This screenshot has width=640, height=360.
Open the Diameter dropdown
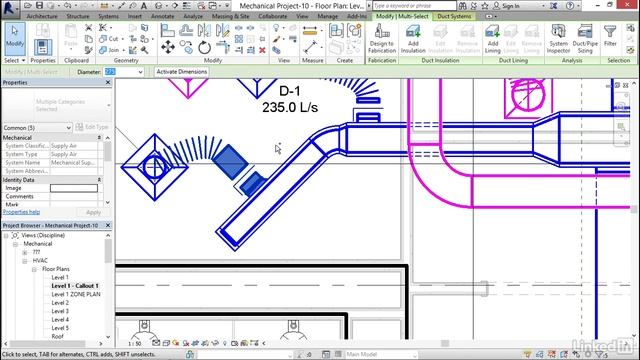[x=140, y=72]
